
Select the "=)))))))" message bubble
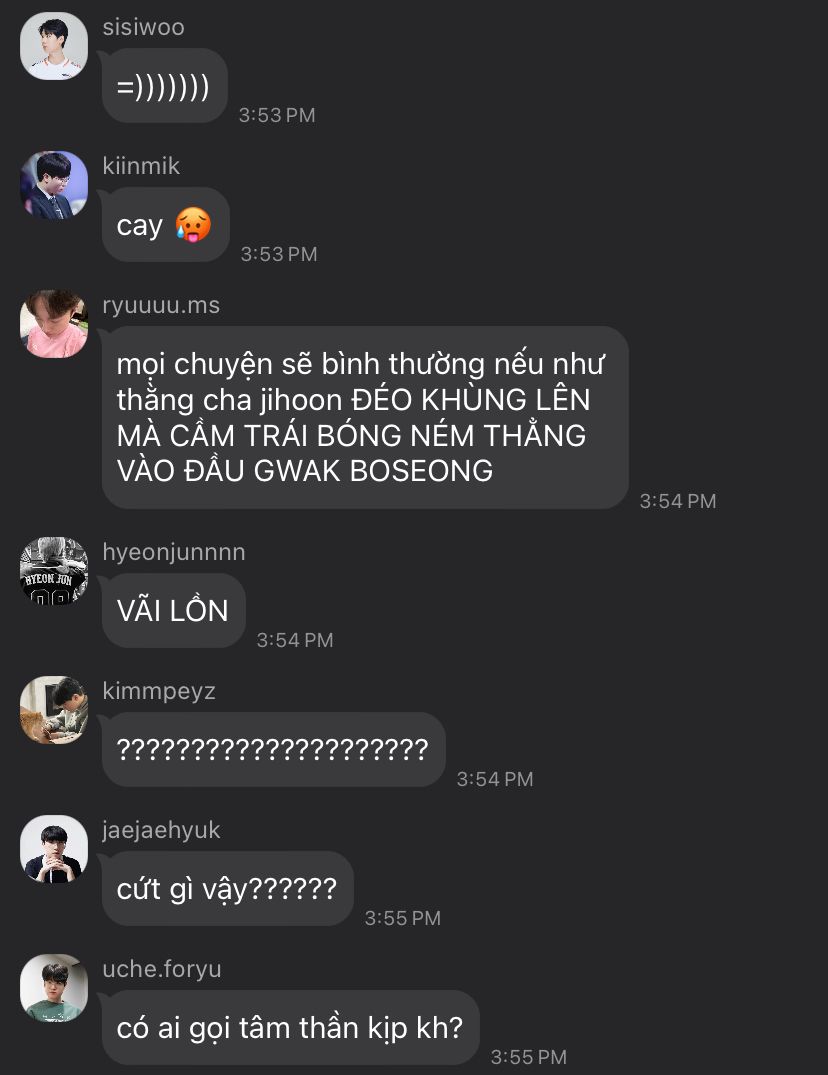(x=165, y=86)
